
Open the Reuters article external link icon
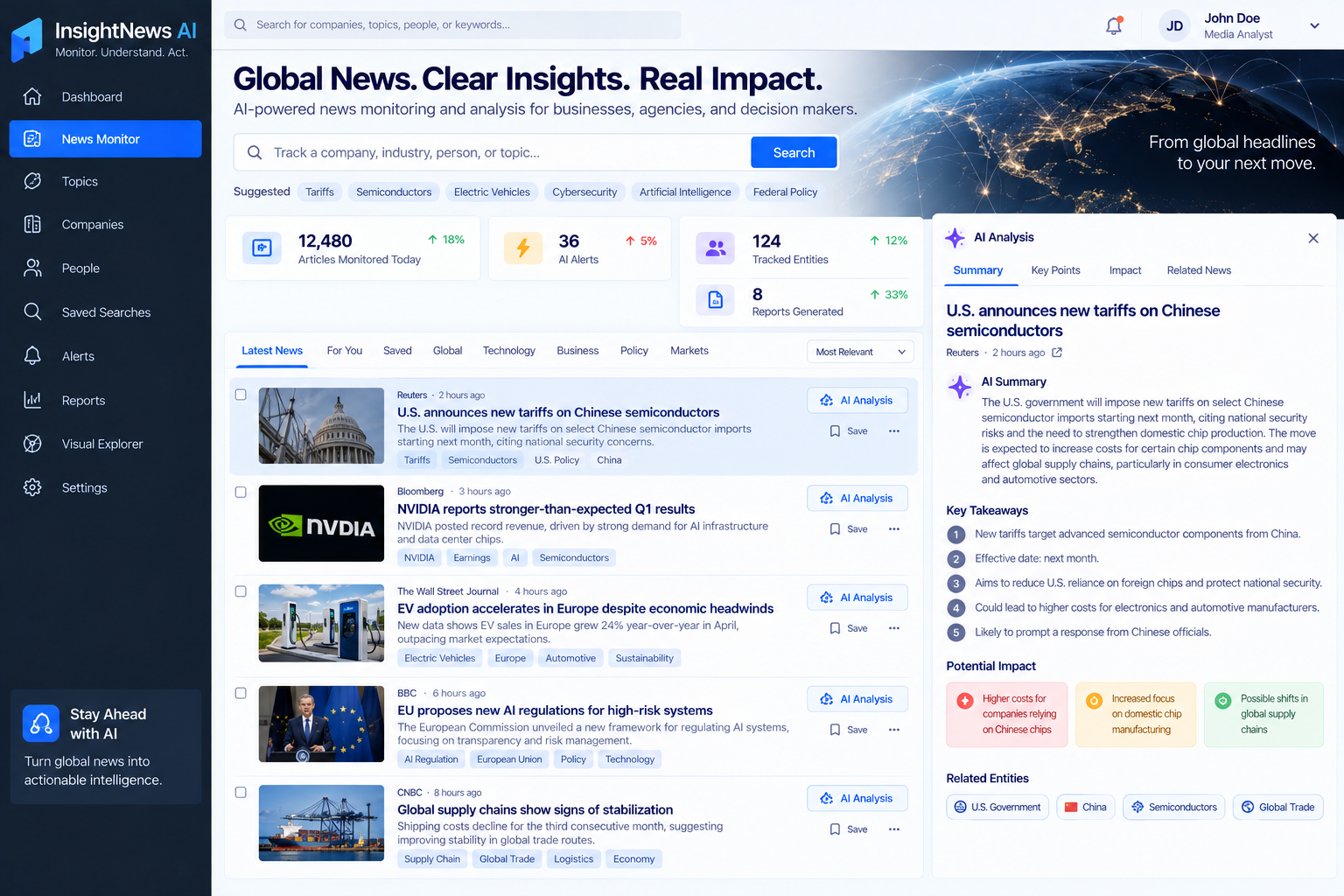[x=1057, y=353]
